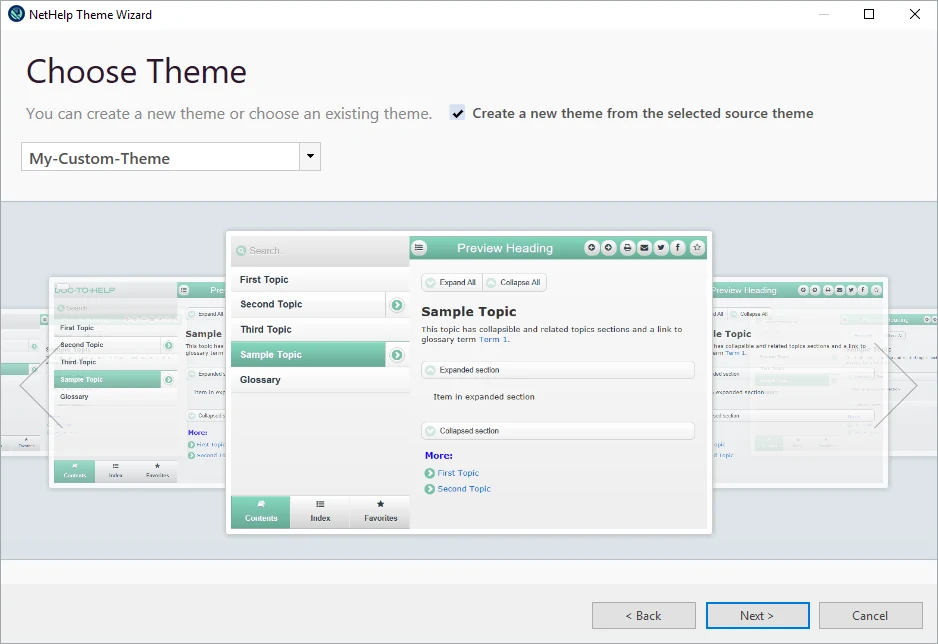Select Second Topic in preview contents
The height and width of the screenshot is (644, 938).
[x=308, y=304]
